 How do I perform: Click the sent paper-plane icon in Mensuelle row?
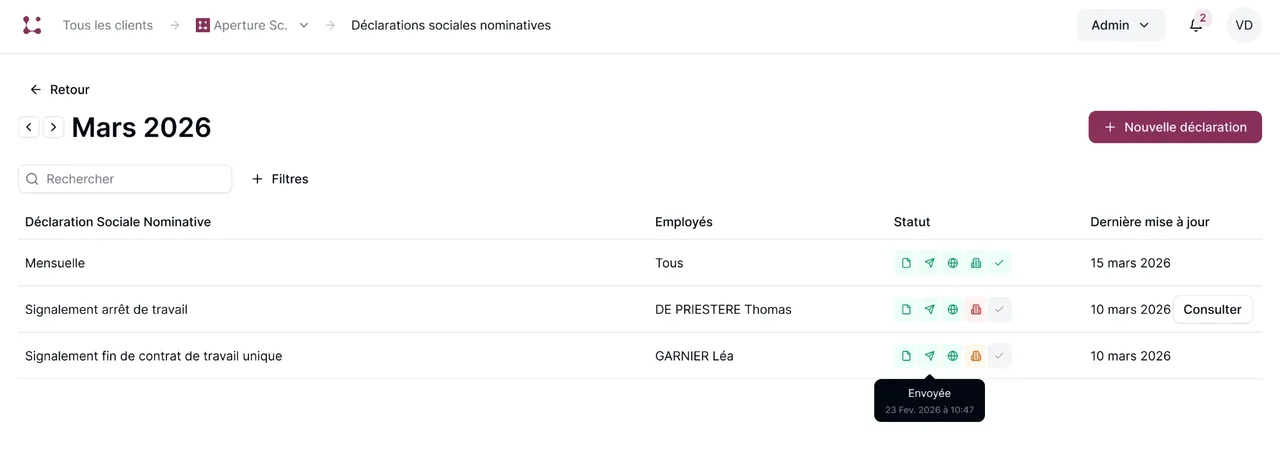pyautogui.click(x=929, y=263)
